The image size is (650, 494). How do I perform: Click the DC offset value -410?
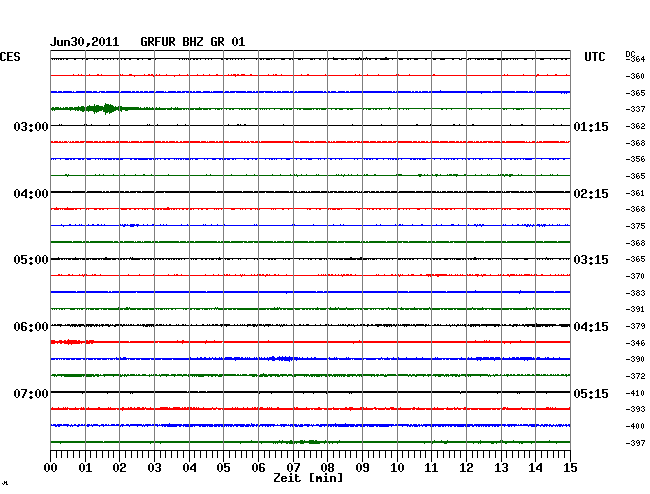[x=635, y=393]
